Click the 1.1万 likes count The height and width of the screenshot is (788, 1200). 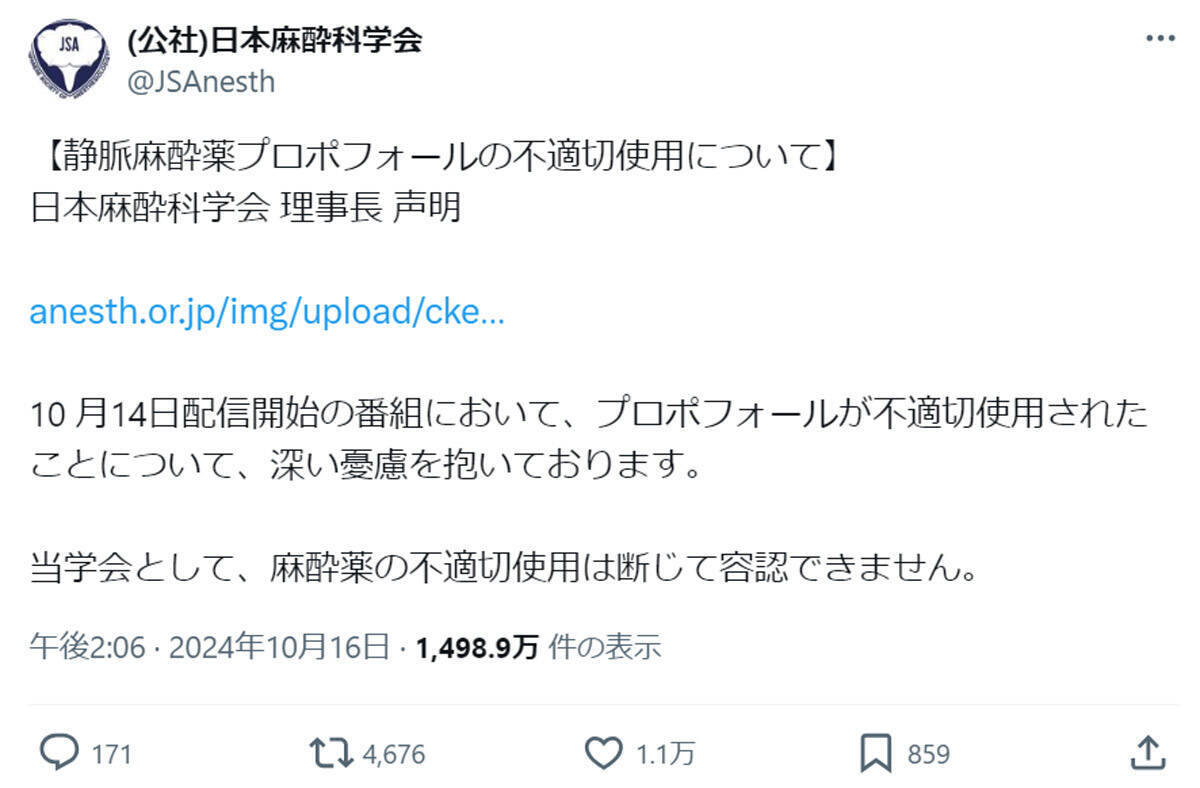666,754
